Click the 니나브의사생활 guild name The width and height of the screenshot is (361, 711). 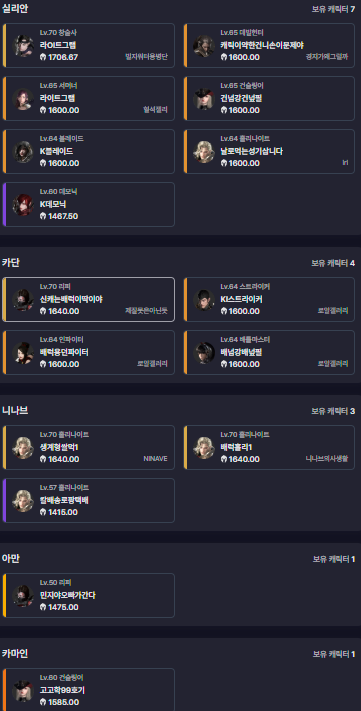coord(327,459)
